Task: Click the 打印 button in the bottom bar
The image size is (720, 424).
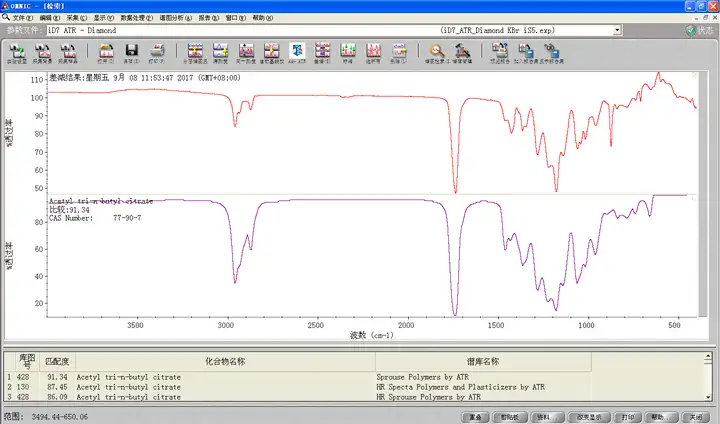Action: point(628,417)
